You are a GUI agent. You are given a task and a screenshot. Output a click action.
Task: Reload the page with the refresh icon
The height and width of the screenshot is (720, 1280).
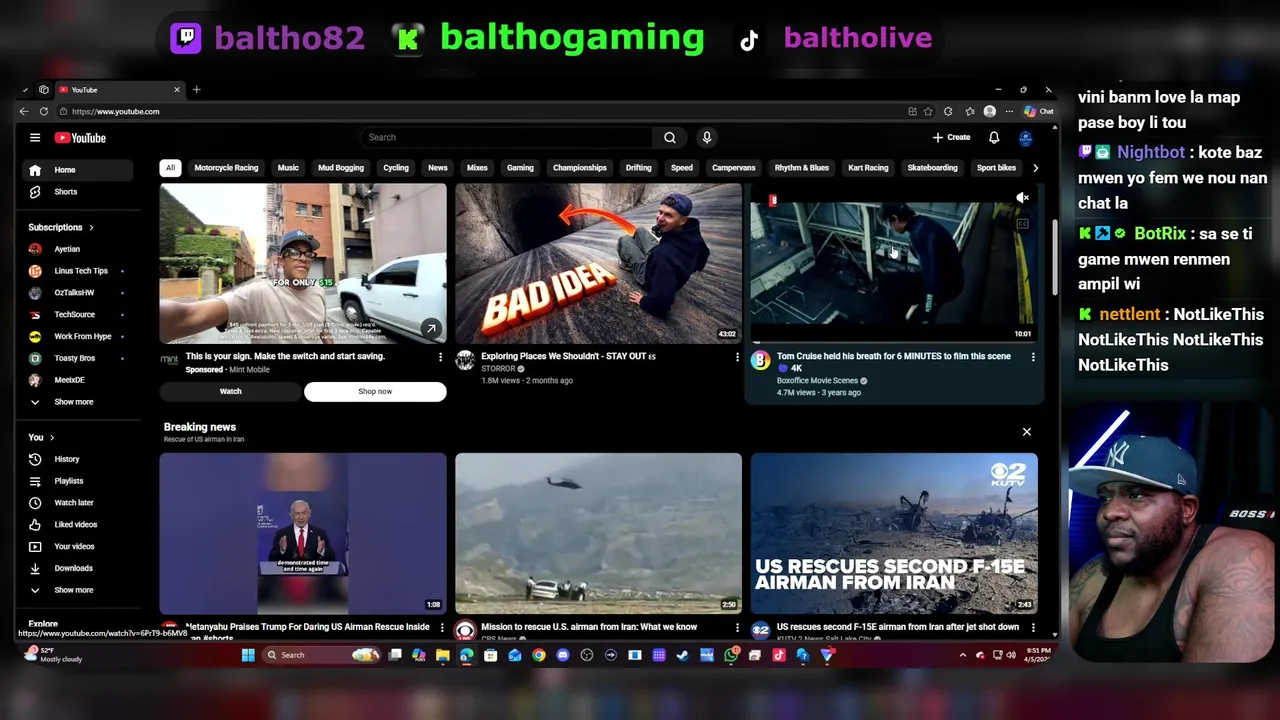44,111
